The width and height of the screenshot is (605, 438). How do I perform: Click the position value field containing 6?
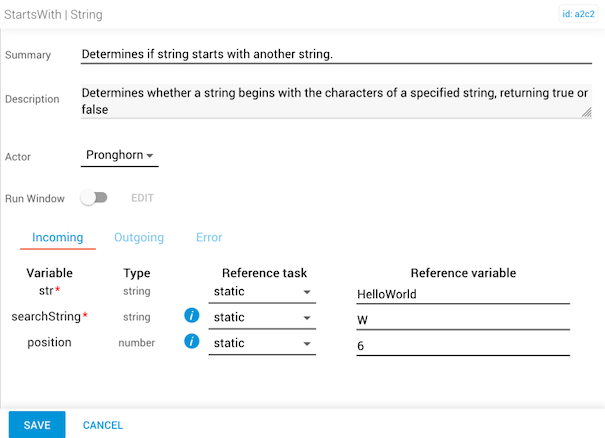pyautogui.click(x=462, y=344)
